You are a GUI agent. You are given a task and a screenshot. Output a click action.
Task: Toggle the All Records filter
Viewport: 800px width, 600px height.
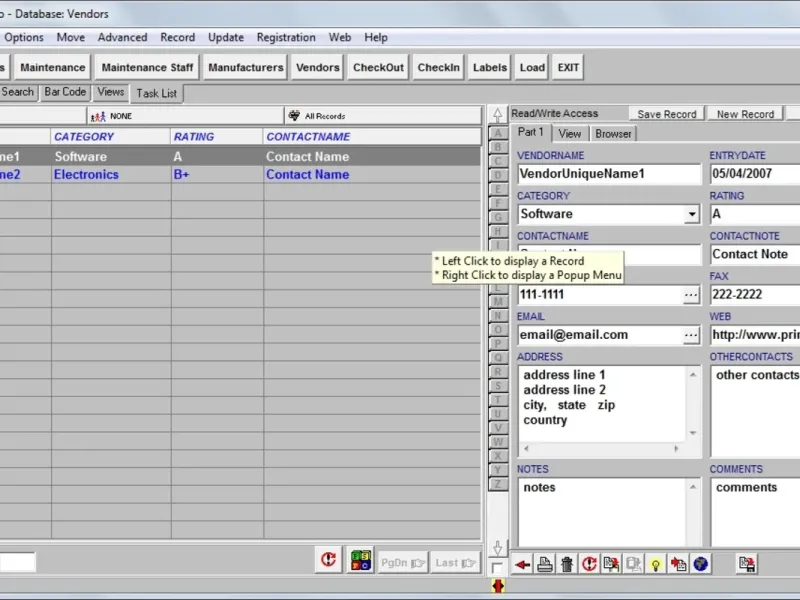[383, 116]
